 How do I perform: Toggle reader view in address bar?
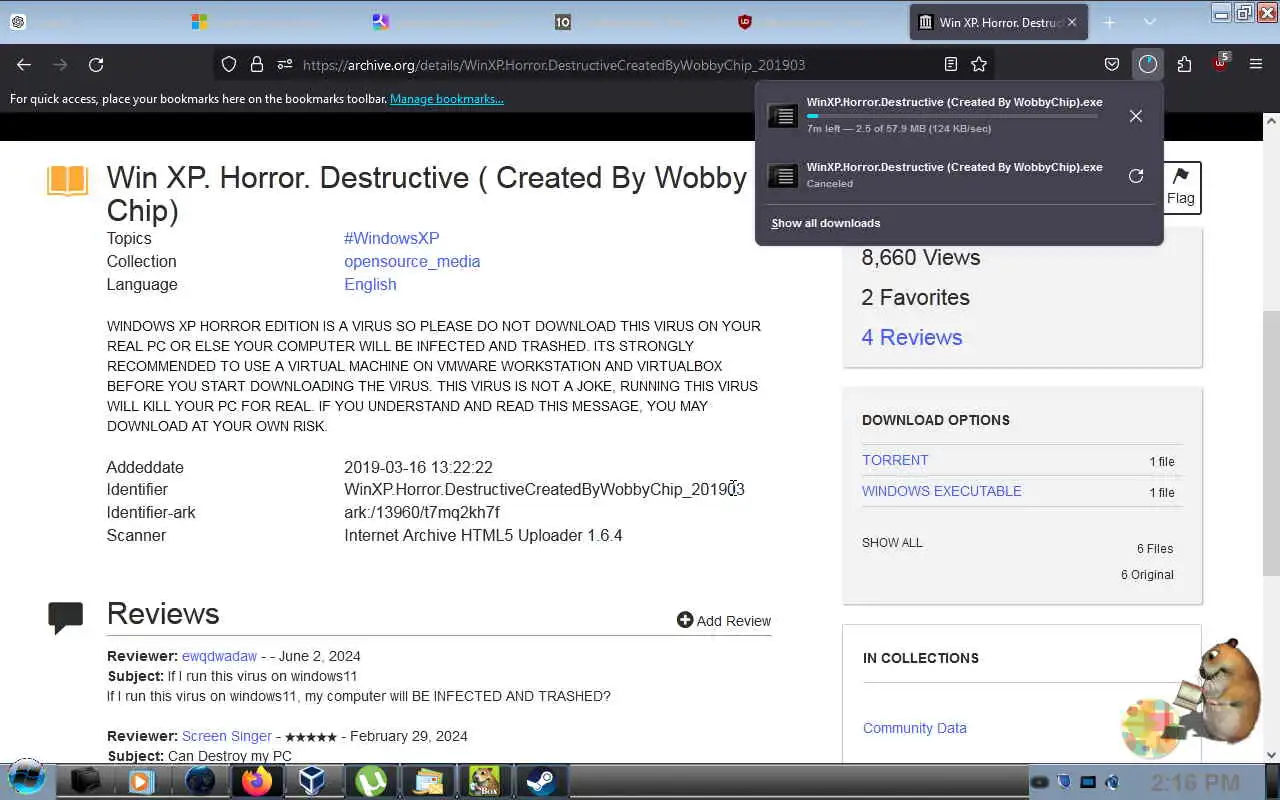pyautogui.click(x=951, y=64)
